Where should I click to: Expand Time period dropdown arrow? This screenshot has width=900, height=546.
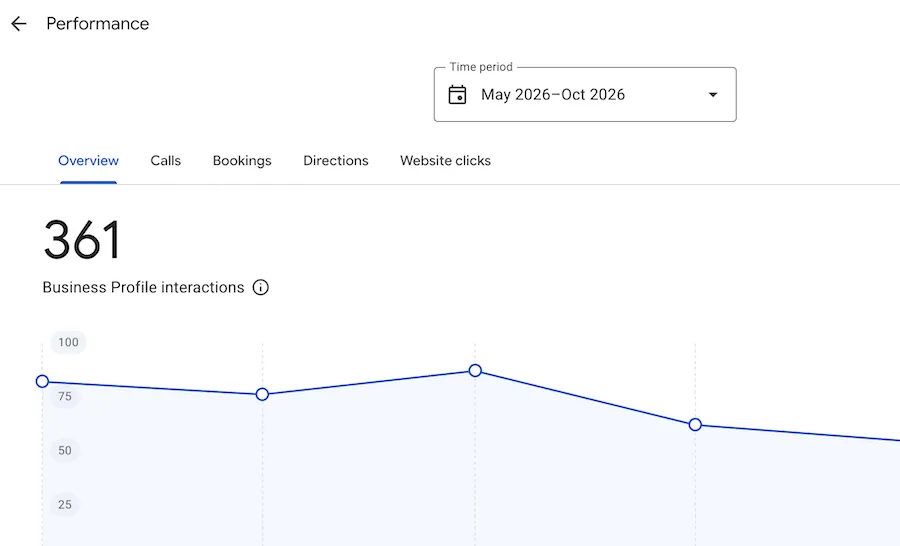click(x=713, y=95)
